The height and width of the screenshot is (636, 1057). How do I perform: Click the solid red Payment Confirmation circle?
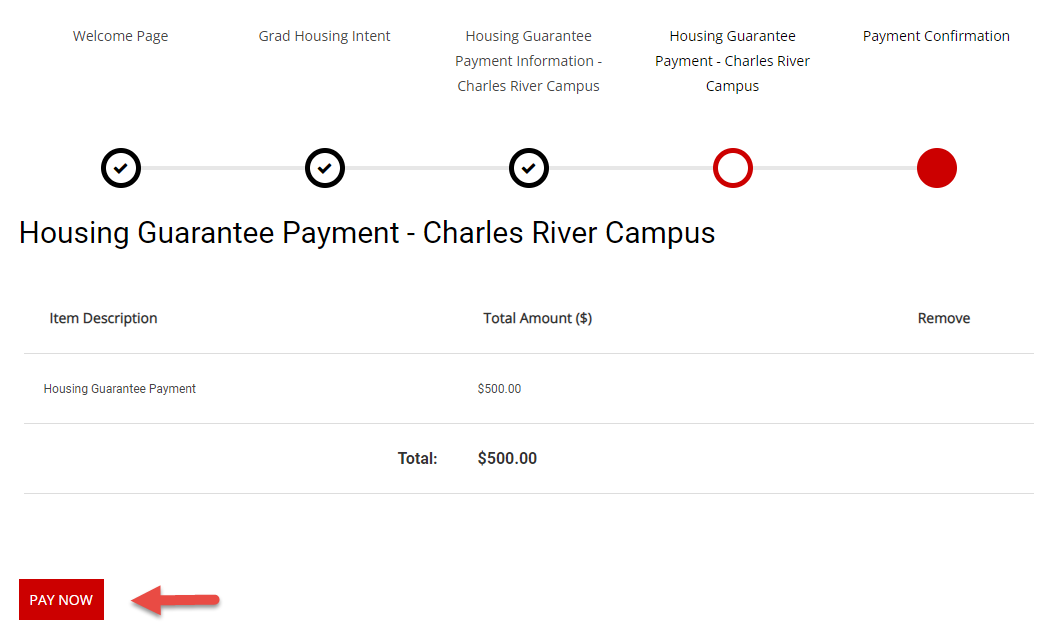point(937,168)
